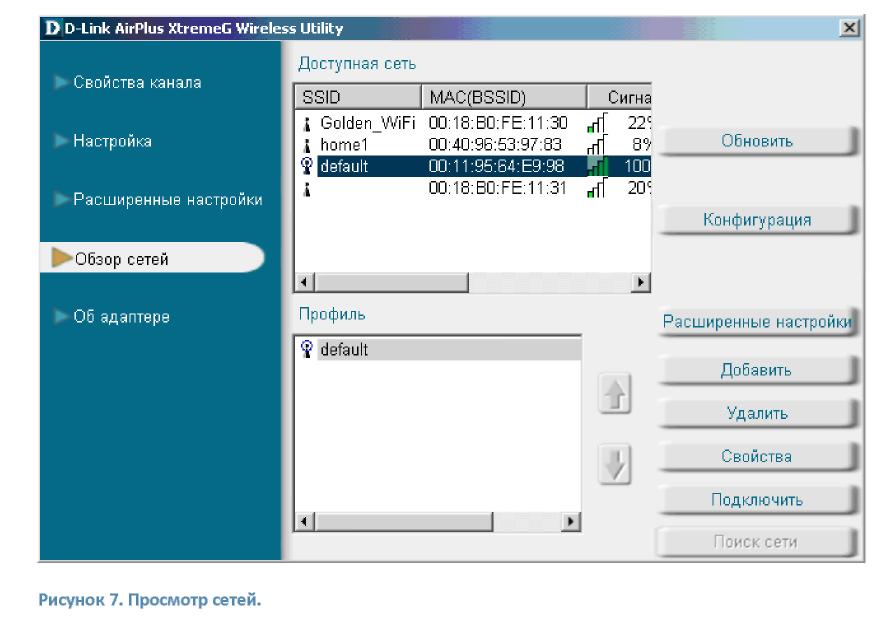Click the unnamed network icon for 00:18:B0:FE:11:31
The image size is (872, 619).
click(306, 189)
